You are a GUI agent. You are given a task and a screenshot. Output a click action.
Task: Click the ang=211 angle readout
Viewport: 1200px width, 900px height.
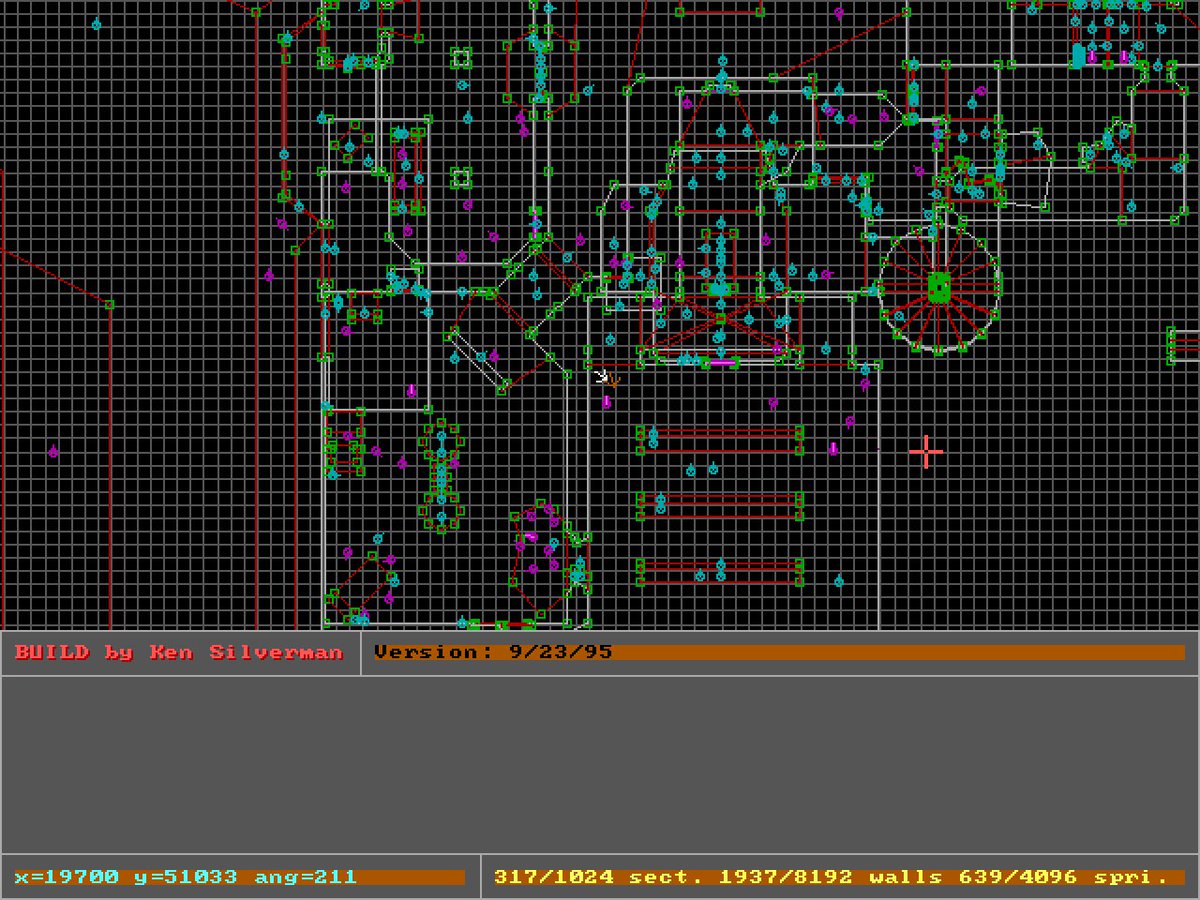pos(306,877)
